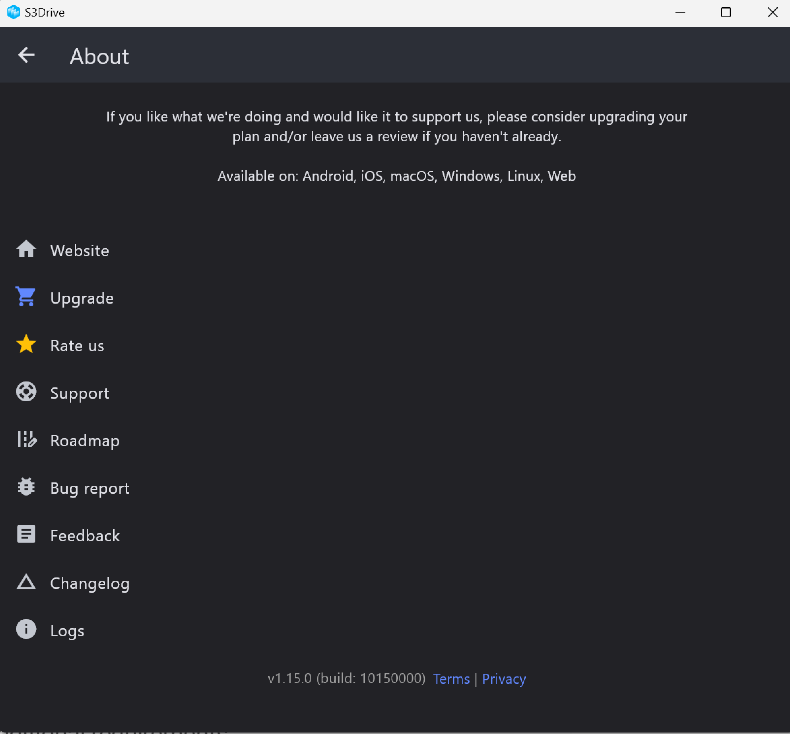
Task: View the Roadmap list item
Action: click(x=85, y=441)
